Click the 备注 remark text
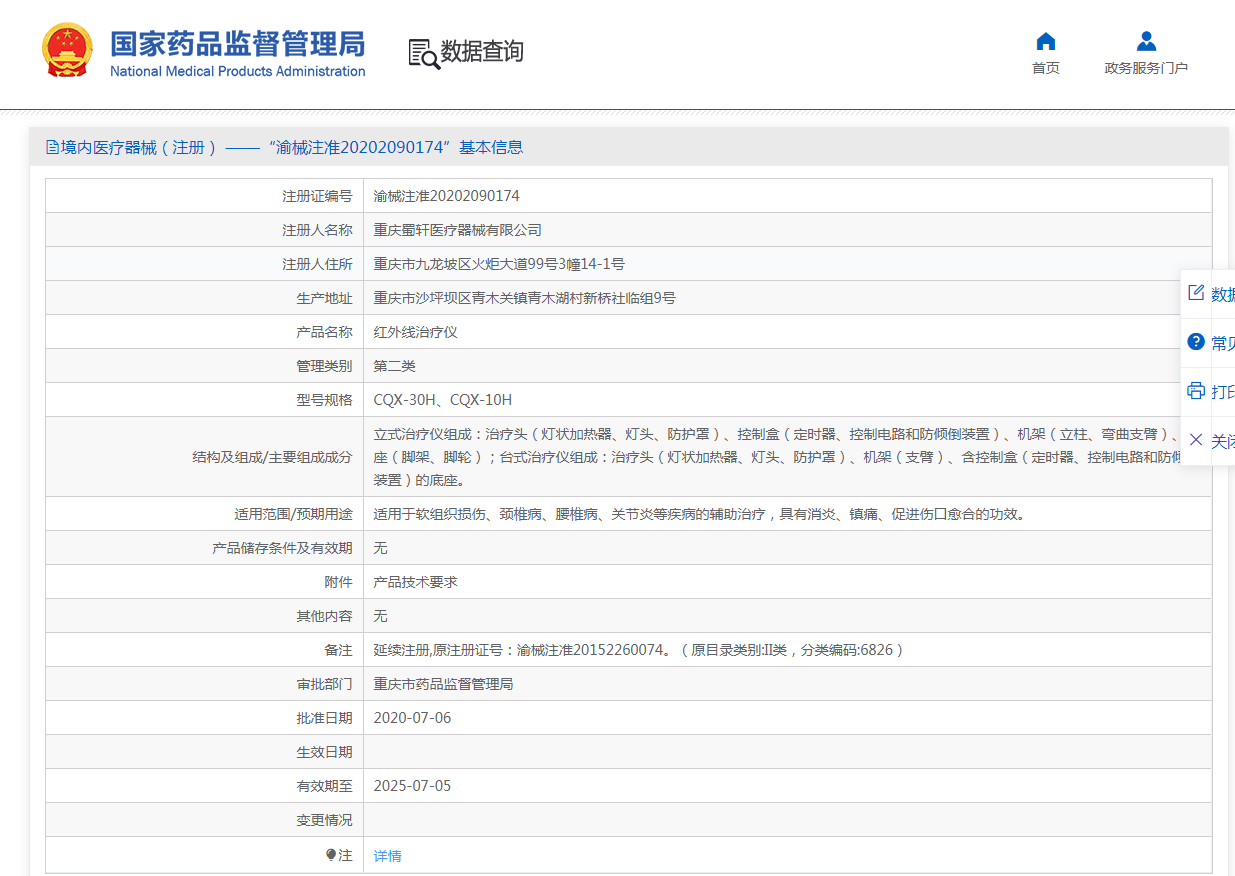Screen dimensions: 1235x876 click(x=638, y=650)
